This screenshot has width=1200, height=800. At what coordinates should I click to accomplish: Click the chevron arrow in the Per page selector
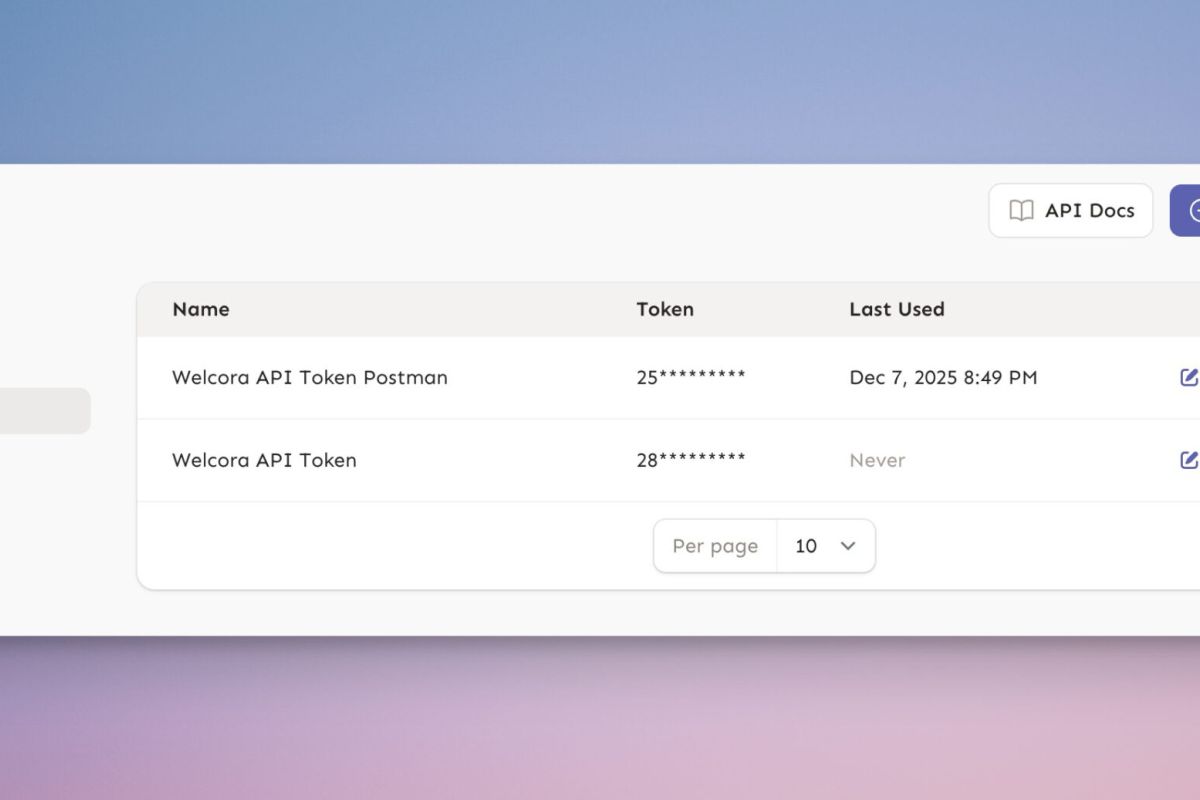click(x=848, y=546)
